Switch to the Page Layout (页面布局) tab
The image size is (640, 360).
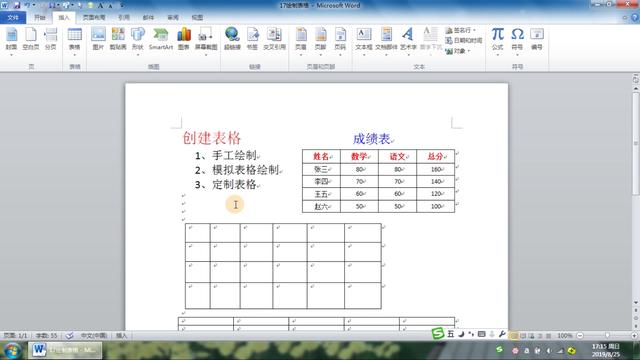click(x=94, y=18)
